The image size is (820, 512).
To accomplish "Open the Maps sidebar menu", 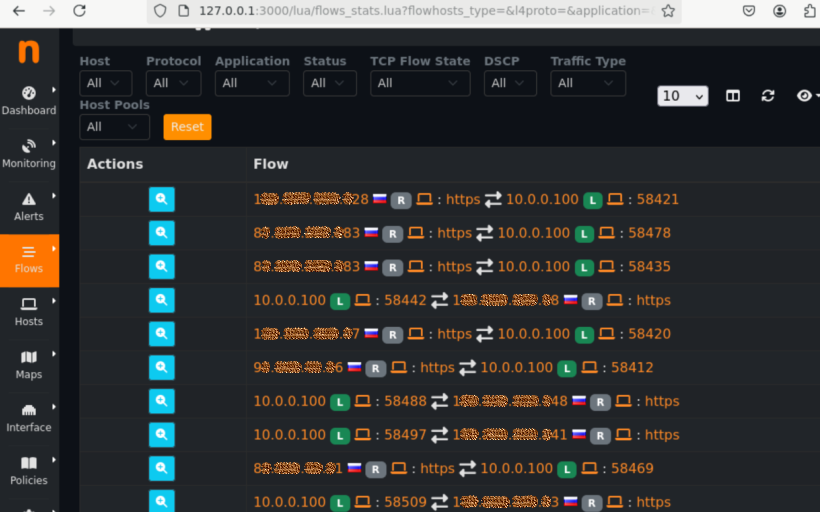I will [x=29, y=365].
